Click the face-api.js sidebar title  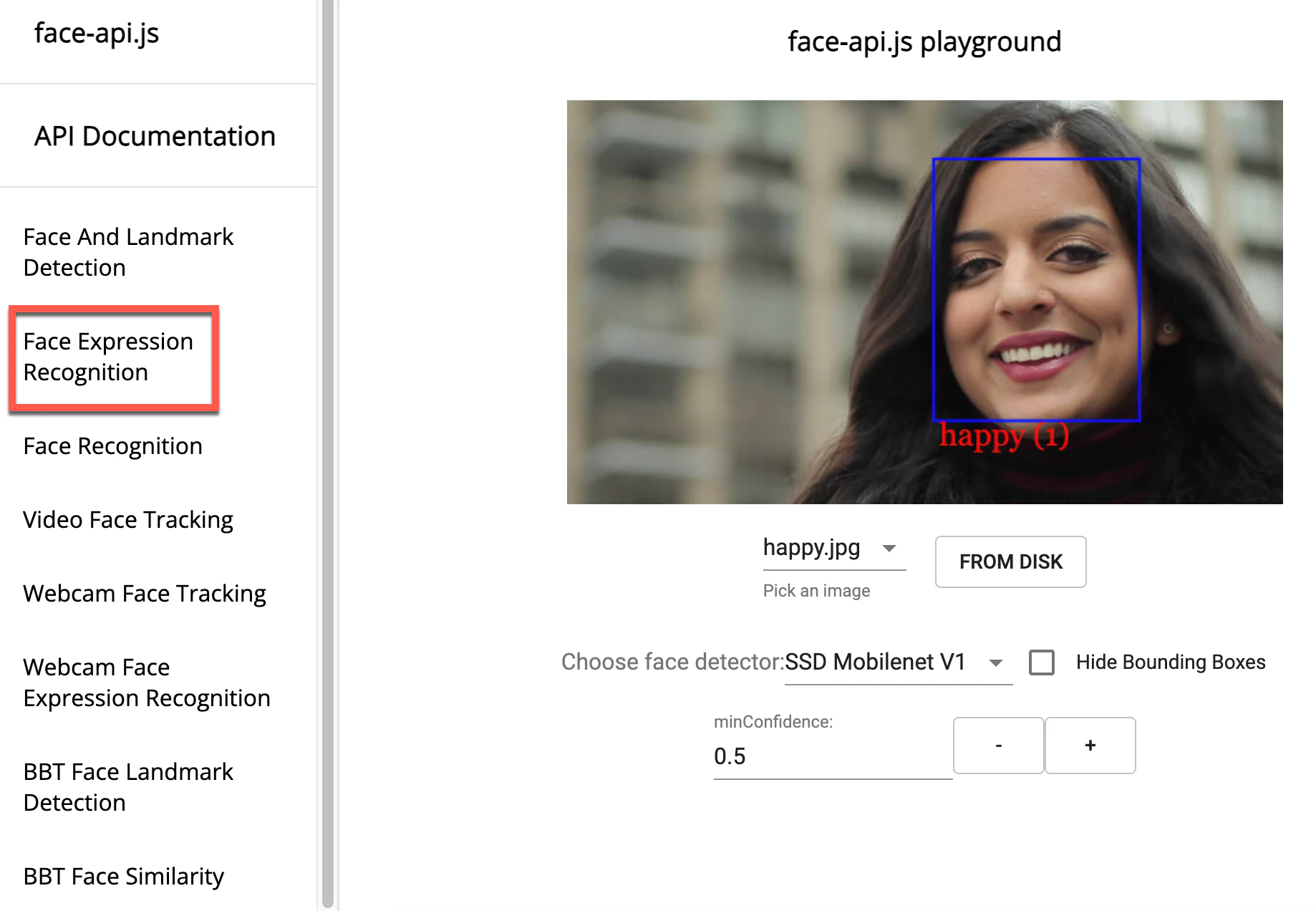coord(97,34)
